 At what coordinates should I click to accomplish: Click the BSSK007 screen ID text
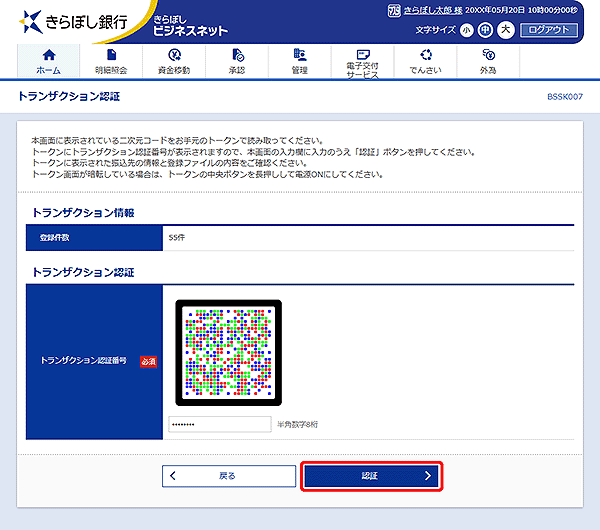pyautogui.click(x=565, y=97)
